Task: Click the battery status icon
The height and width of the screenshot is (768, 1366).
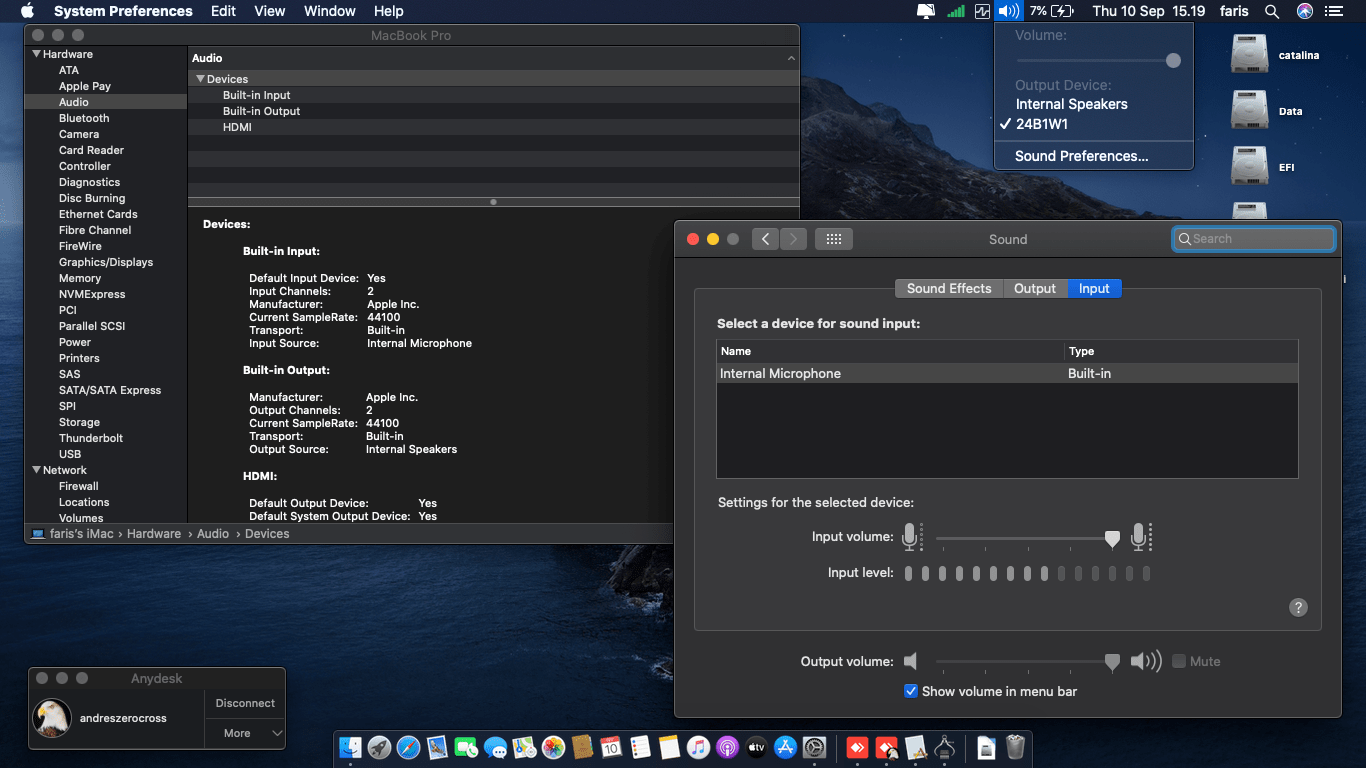Action: pos(1062,11)
